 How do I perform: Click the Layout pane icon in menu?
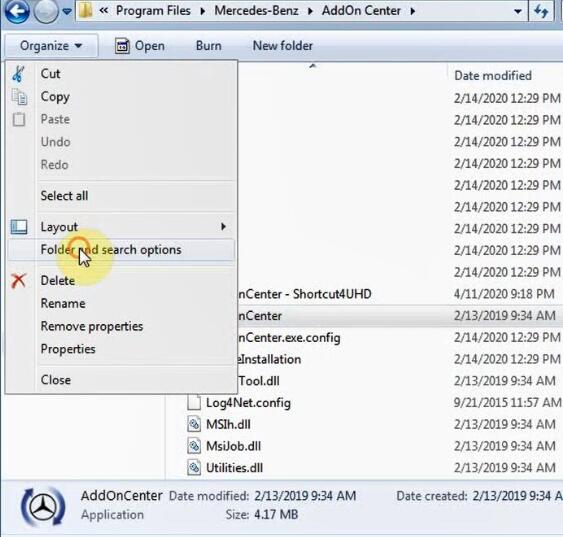(19, 227)
